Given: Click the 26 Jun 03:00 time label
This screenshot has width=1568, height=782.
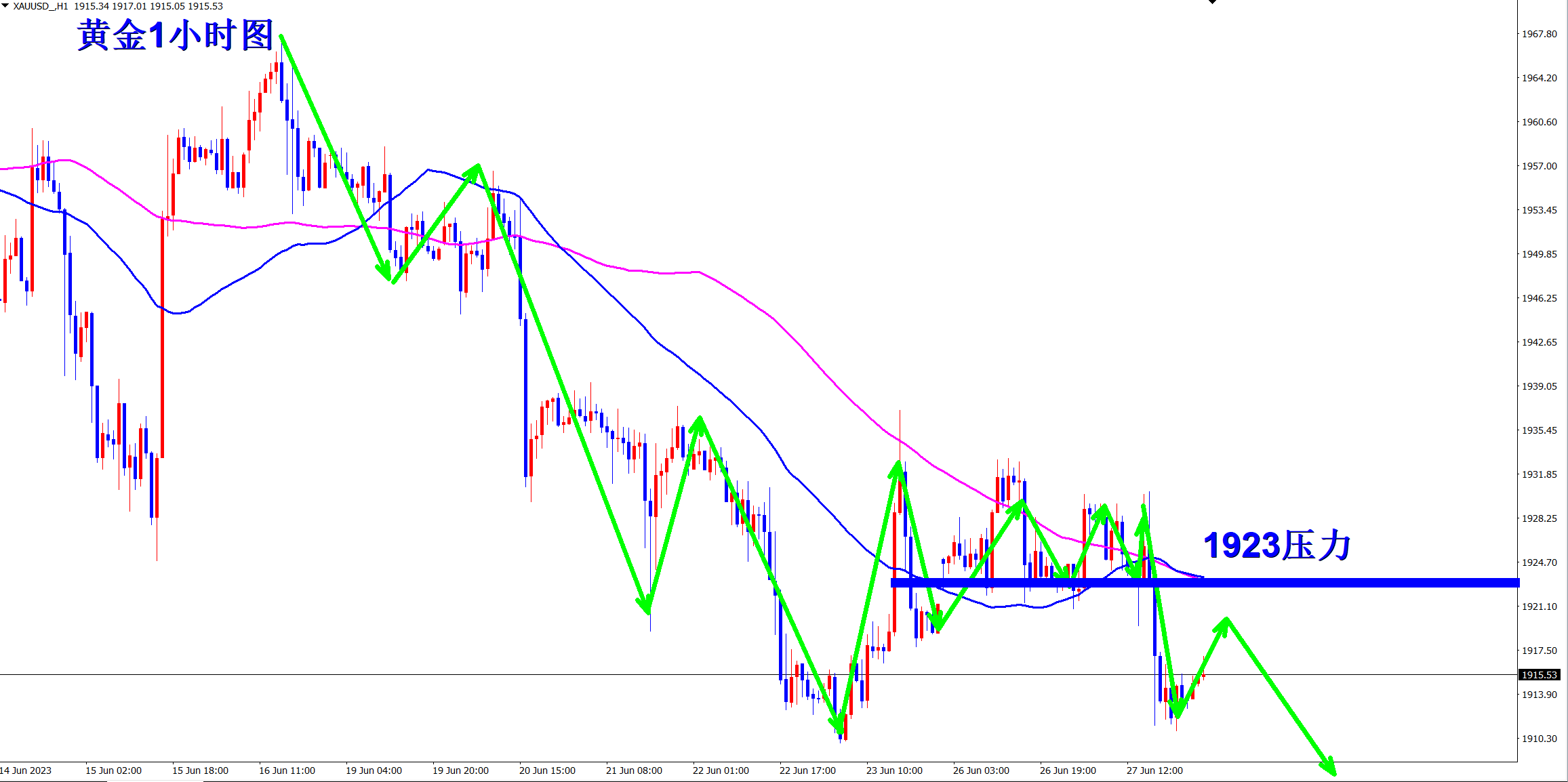Looking at the screenshot, I should tap(981, 770).
